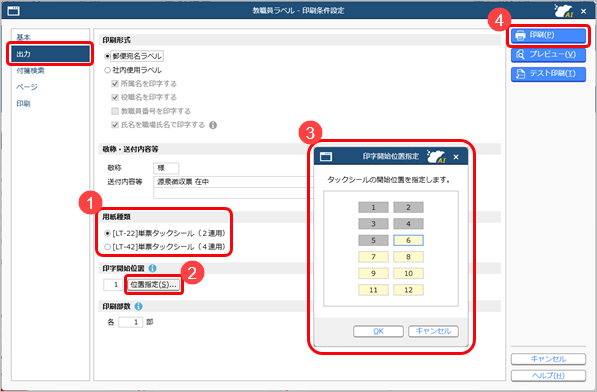597x392 pixels.
Task: Click the info icon next to 印刷部数
Action: pyautogui.click(x=139, y=306)
